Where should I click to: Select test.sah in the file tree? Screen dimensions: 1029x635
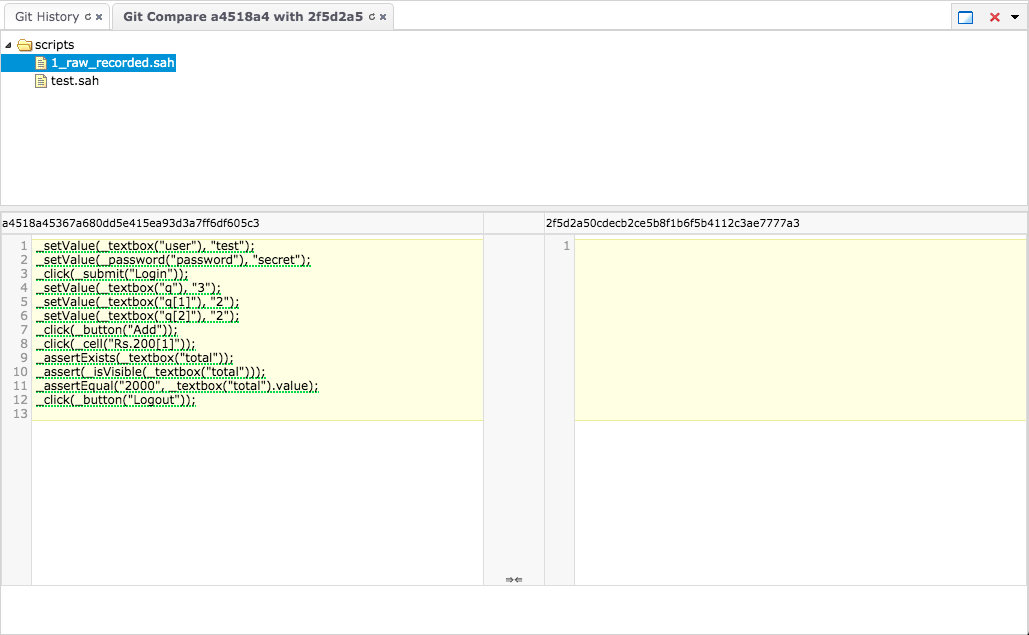[x=75, y=81]
